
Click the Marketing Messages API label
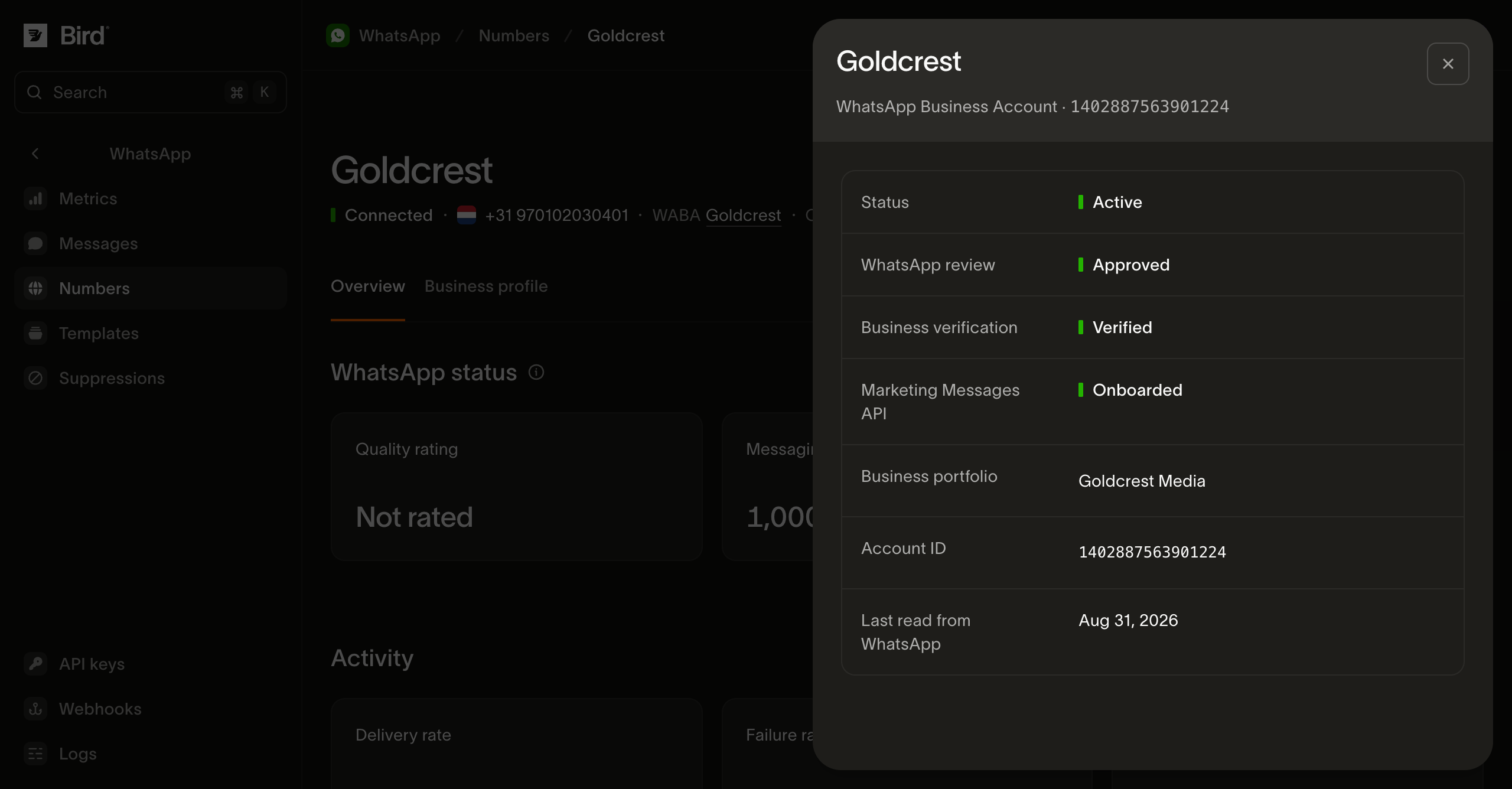coord(940,402)
